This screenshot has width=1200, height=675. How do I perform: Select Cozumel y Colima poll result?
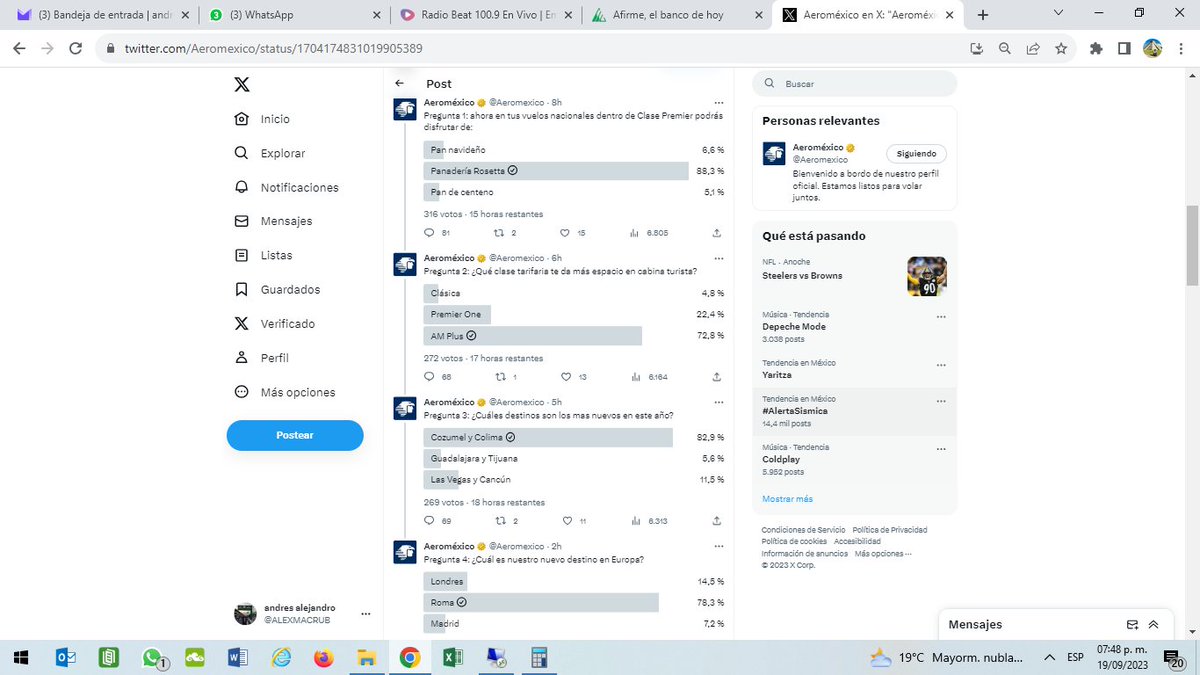click(x=574, y=437)
